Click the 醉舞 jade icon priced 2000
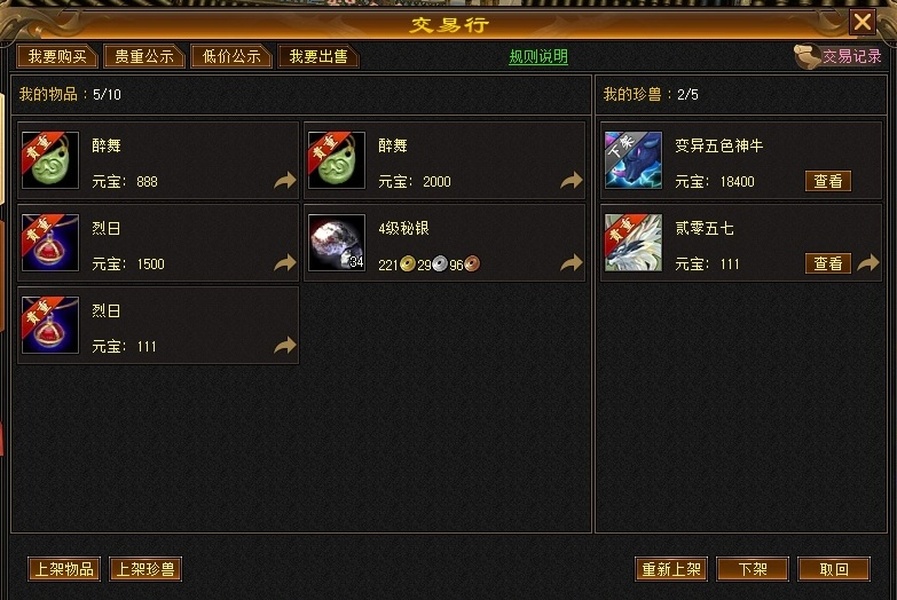Screen dimensions: 897x600 pyautogui.click(x=336, y=160)
